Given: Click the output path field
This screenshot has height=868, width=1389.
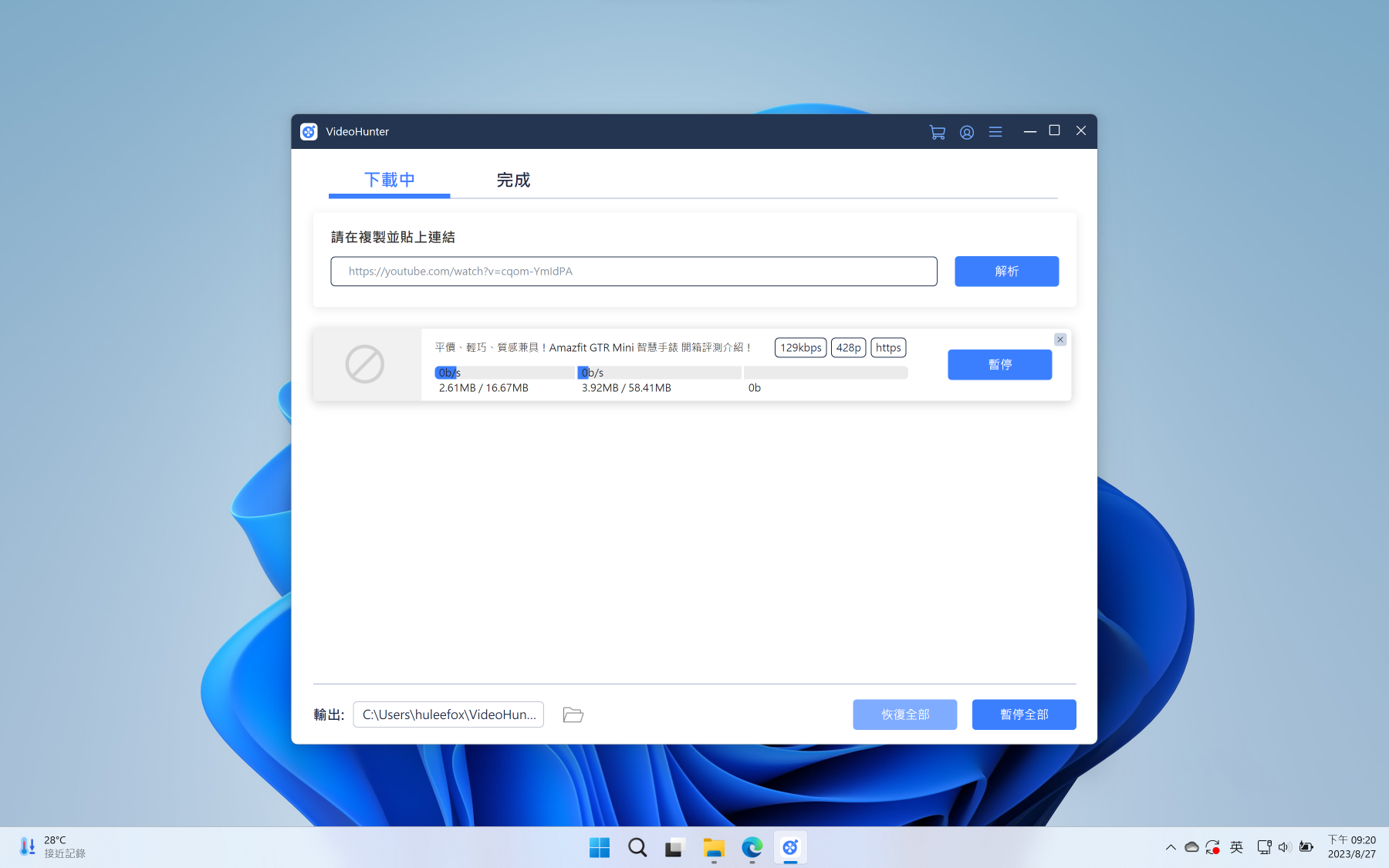Looking at the screenshot, I should pos(448,714).
